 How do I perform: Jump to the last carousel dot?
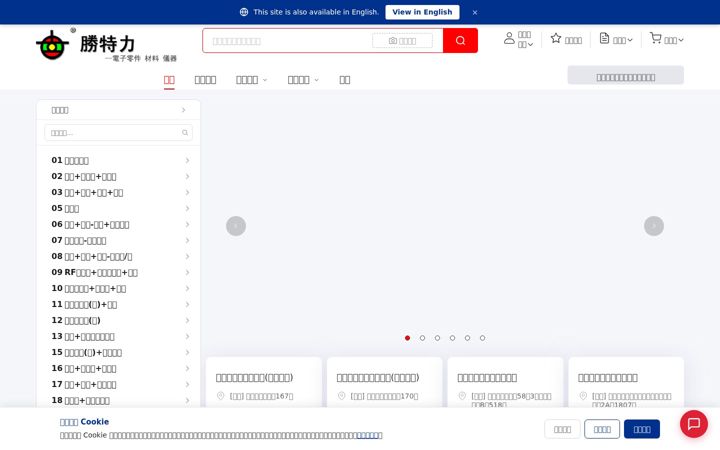[x=482, y=338]
